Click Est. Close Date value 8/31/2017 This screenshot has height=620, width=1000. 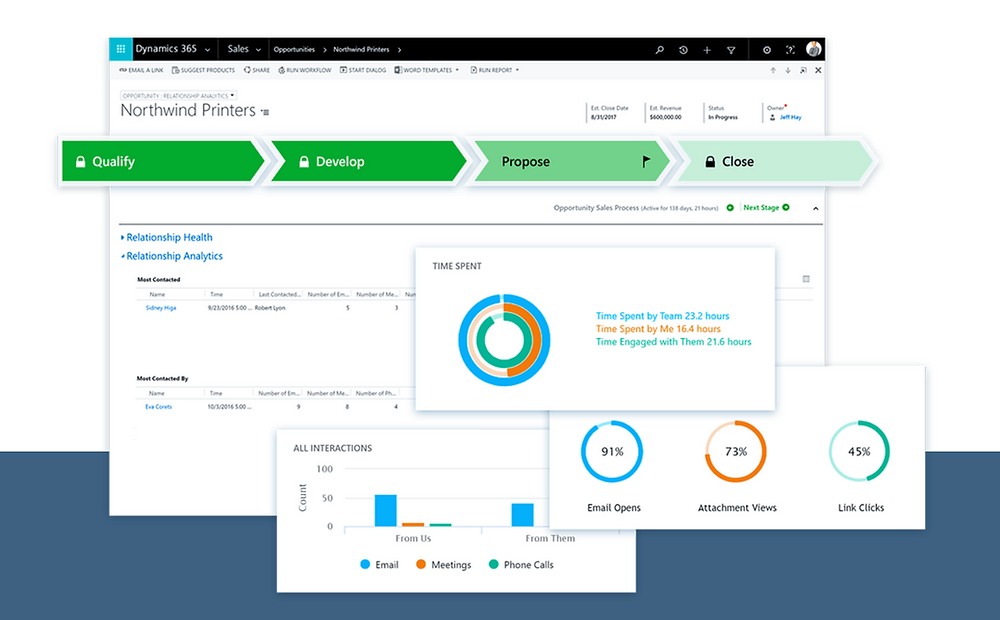pyautogui.click(x=603, y=117)
